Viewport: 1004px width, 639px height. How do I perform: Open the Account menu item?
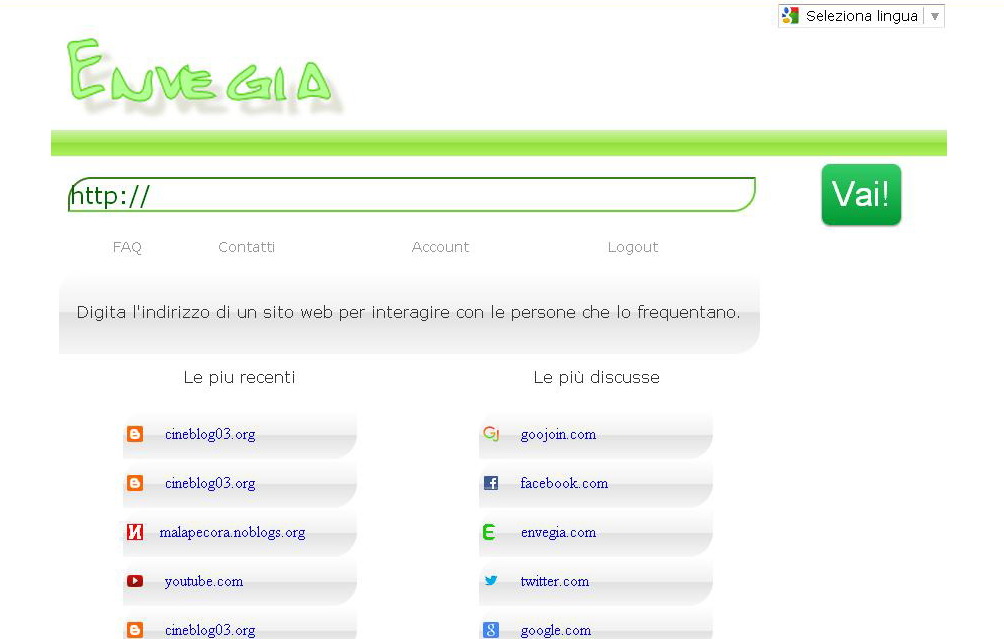pyautogui.click(x=440, y=247)
